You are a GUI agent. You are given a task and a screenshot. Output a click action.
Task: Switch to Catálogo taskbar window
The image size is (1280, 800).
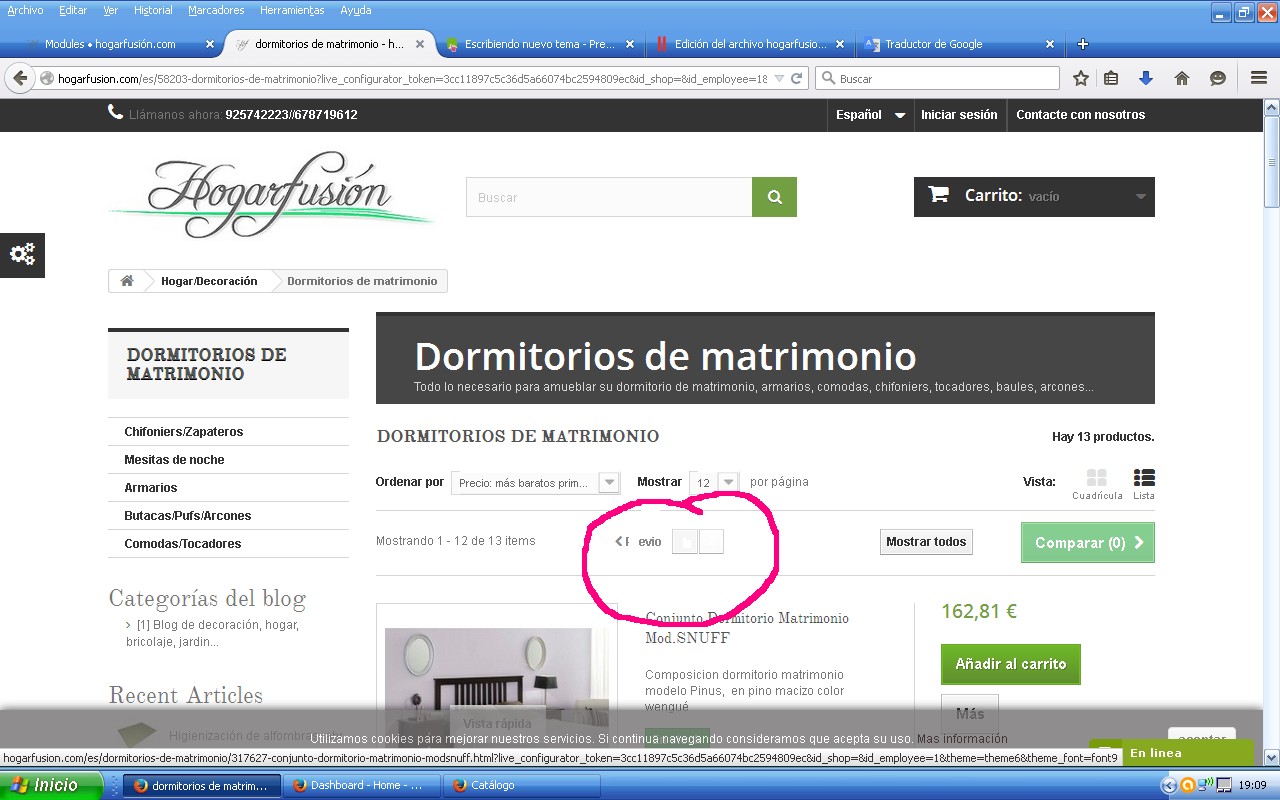pos(521,785)
